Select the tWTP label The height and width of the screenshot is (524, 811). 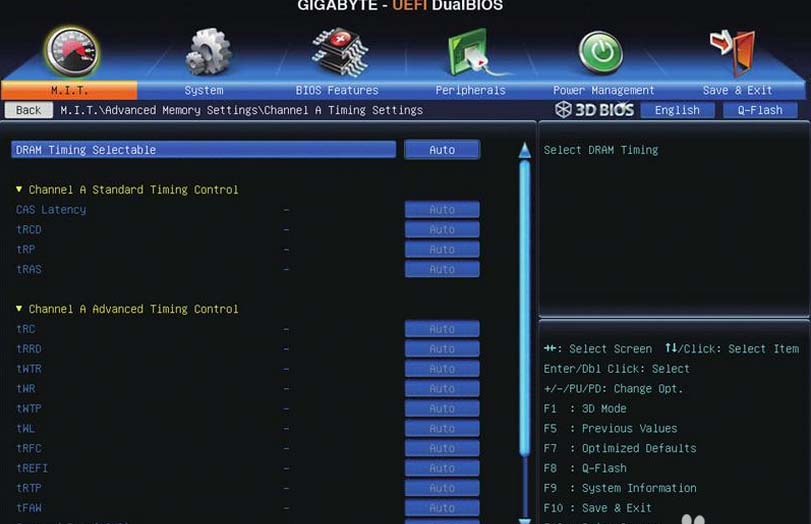pos(28,409)
